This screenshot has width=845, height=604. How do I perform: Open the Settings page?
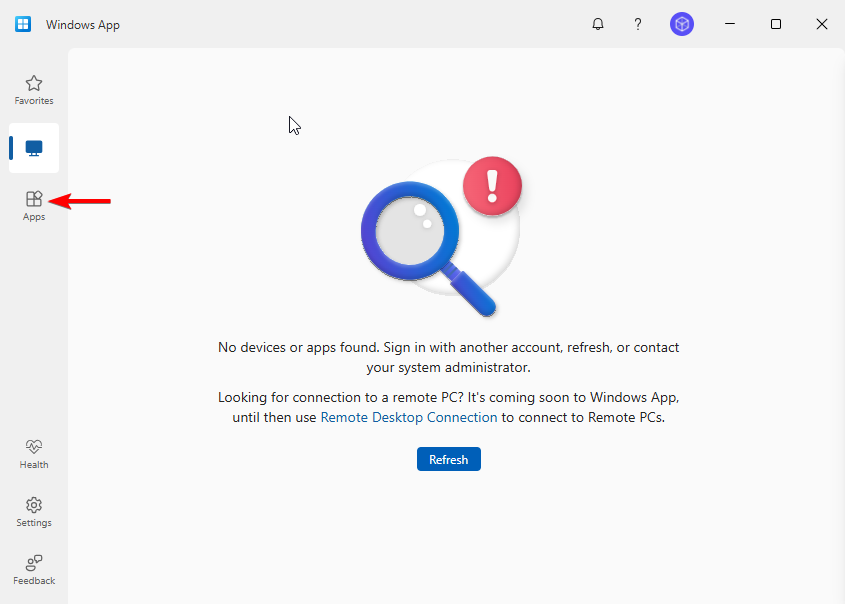coord(34,512)
